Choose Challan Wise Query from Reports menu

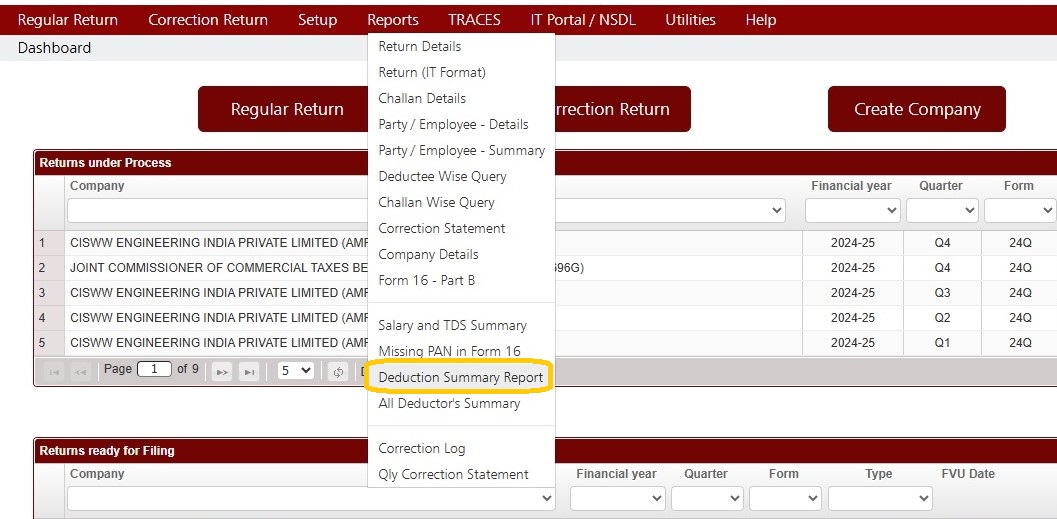(436, 202)
